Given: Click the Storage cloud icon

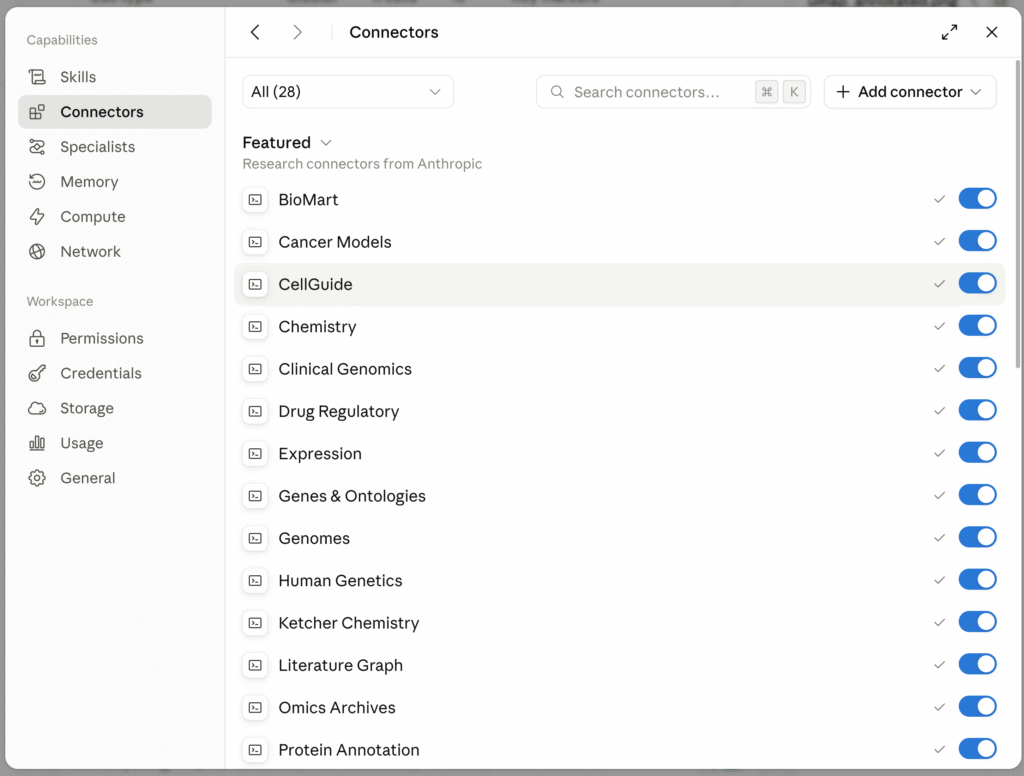Looking at the screenshot, I should [x=37, y=408].
